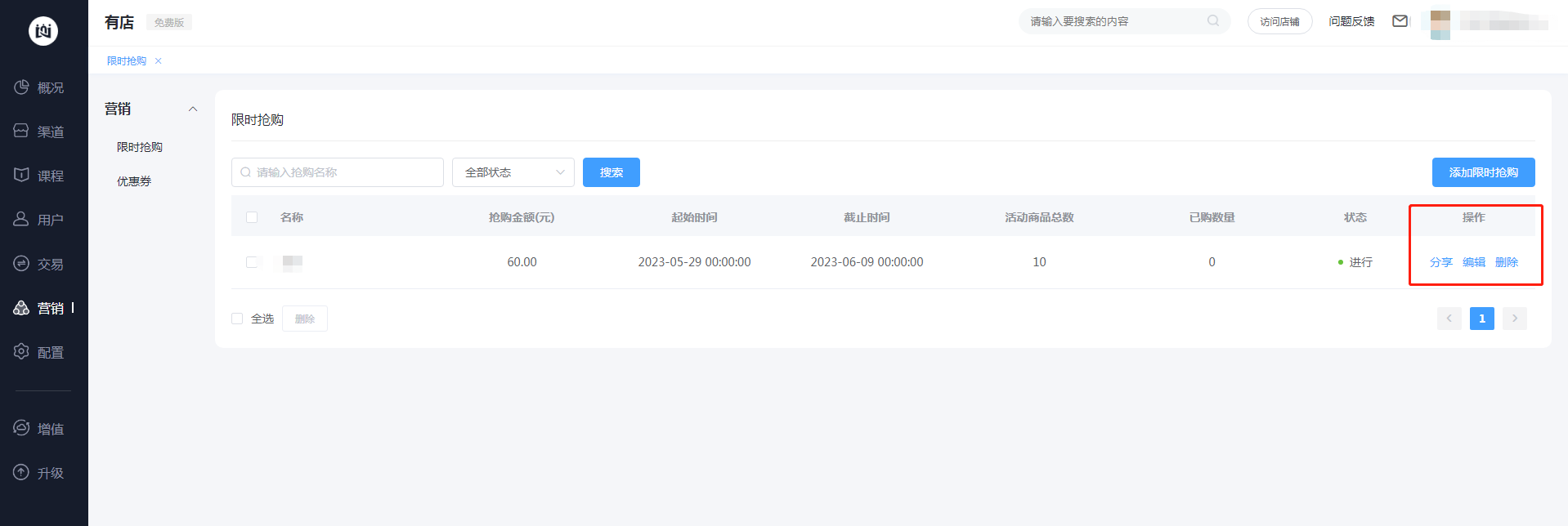The height and width of the screenshot is (526, 1568).
Task: Click the 访问店铺 button
Action: point(1280,21)
